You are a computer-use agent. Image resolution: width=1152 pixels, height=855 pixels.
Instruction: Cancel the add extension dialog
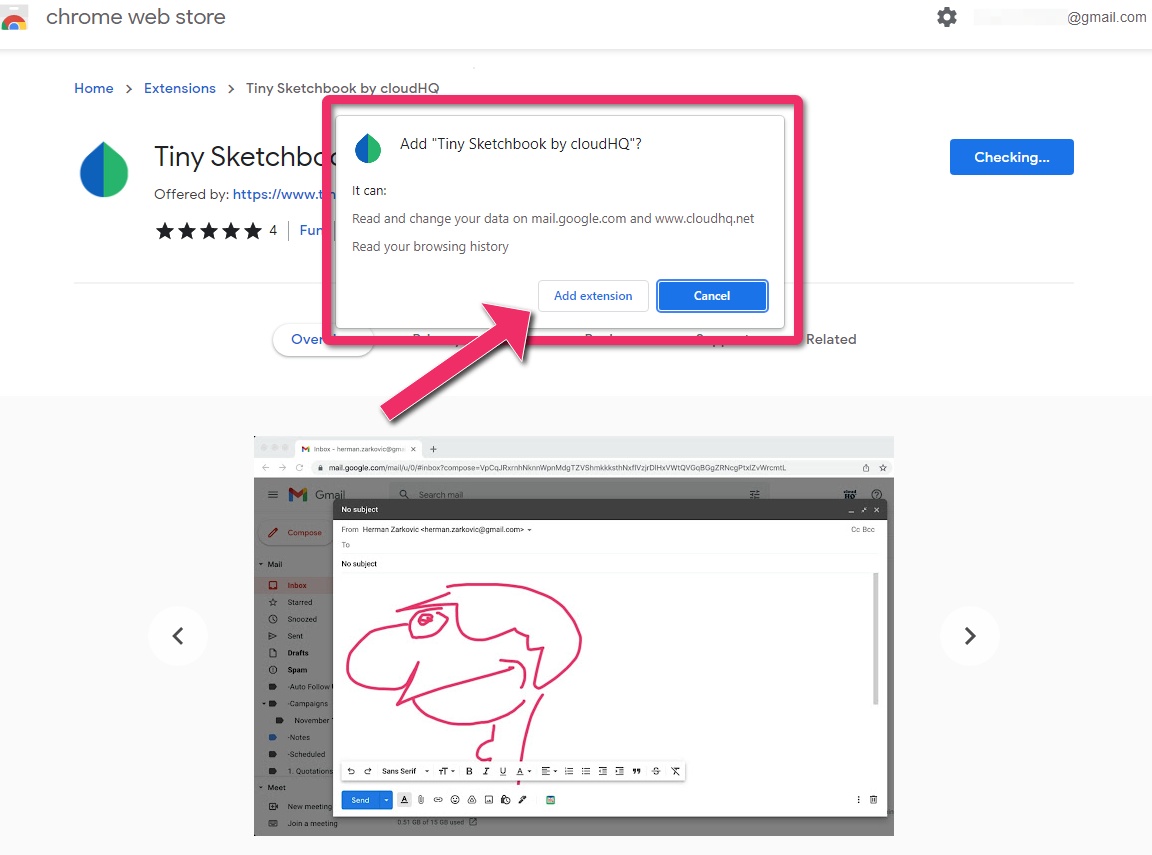pyautogui.click(x=712, y=296)
